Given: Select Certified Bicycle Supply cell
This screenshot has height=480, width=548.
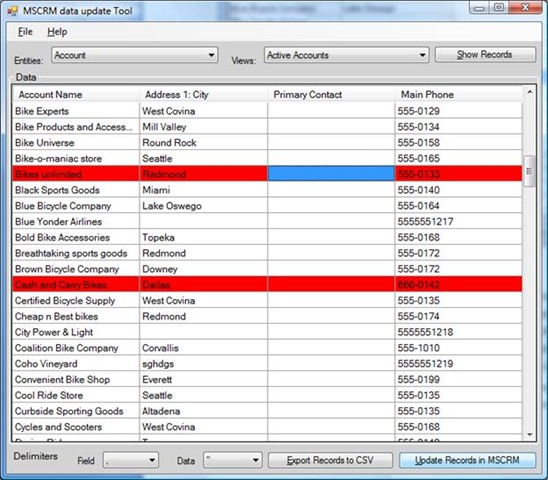Looking at the screenshot, I should [x=76, y=300].
